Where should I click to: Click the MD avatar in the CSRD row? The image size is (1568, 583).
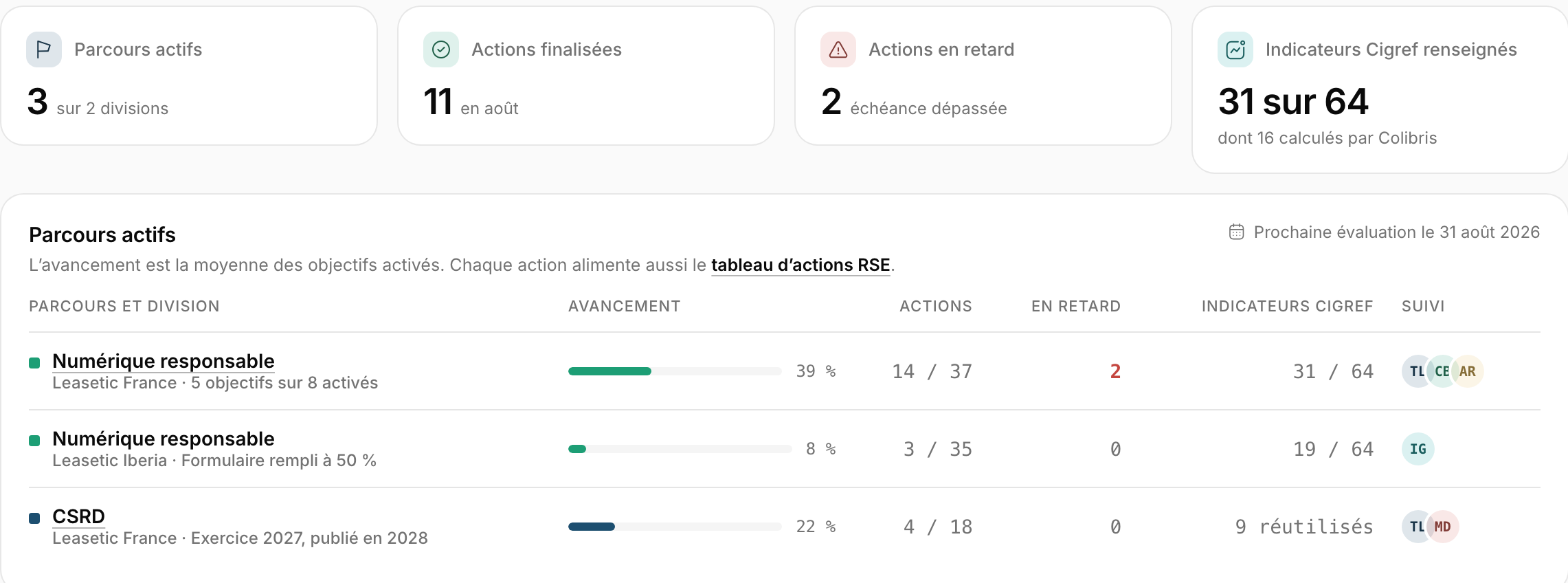pos(1443,527)
